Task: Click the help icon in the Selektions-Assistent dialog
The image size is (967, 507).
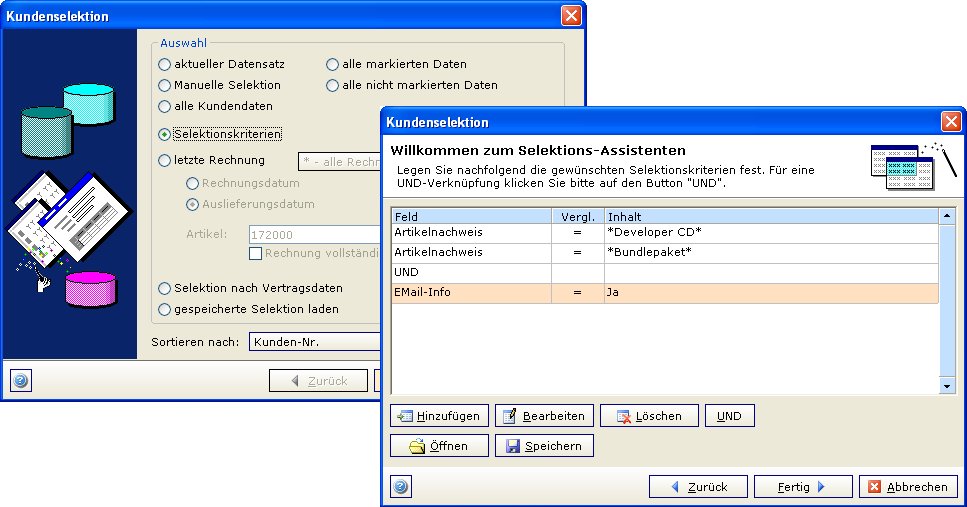Action: point(401,487)
